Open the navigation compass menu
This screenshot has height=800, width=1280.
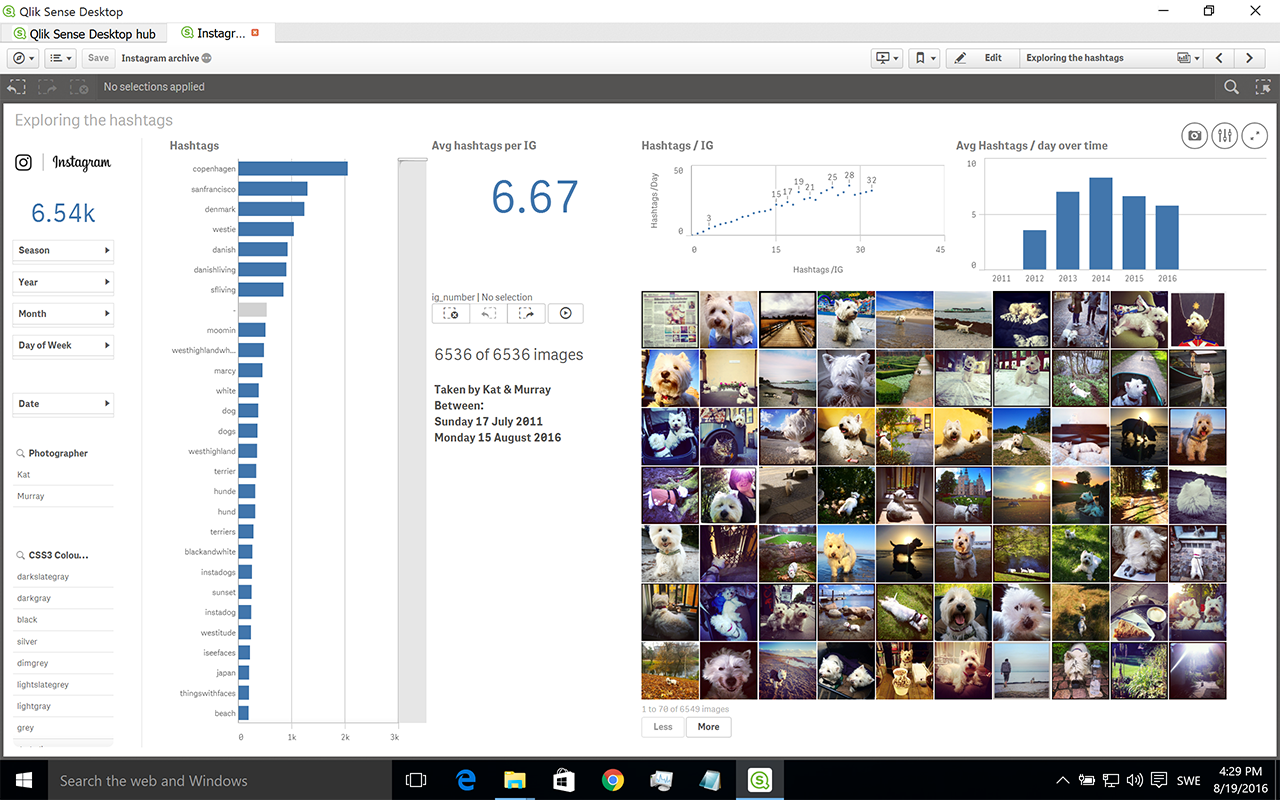(x=23, y=58)
